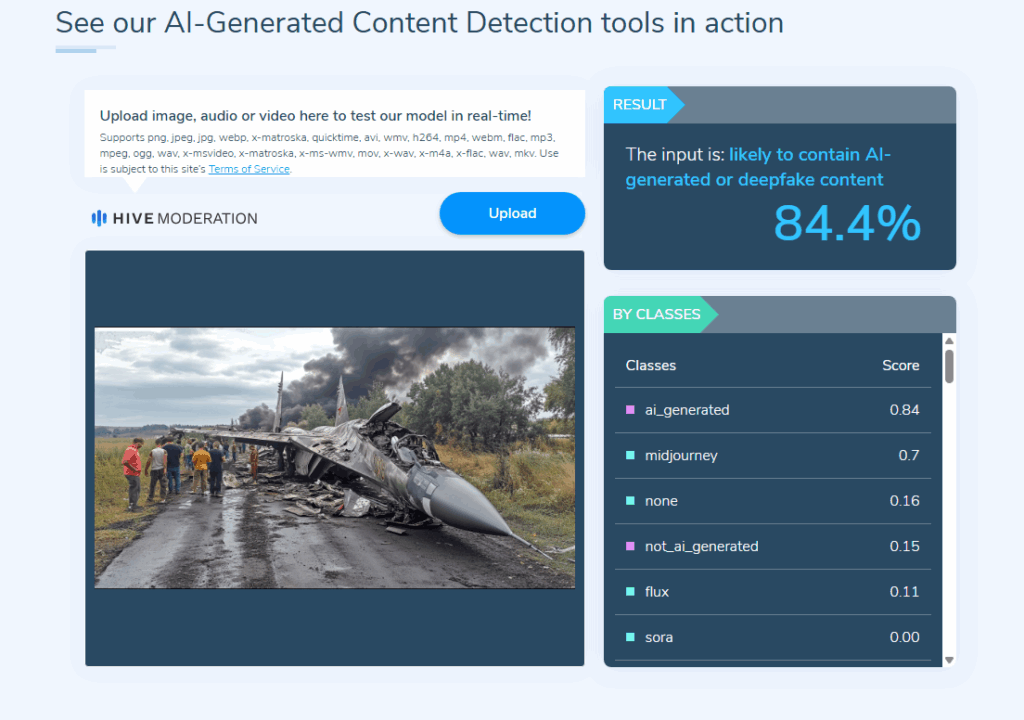
Task: Click the blue Upload button
Action: click(x=512, y=213)
